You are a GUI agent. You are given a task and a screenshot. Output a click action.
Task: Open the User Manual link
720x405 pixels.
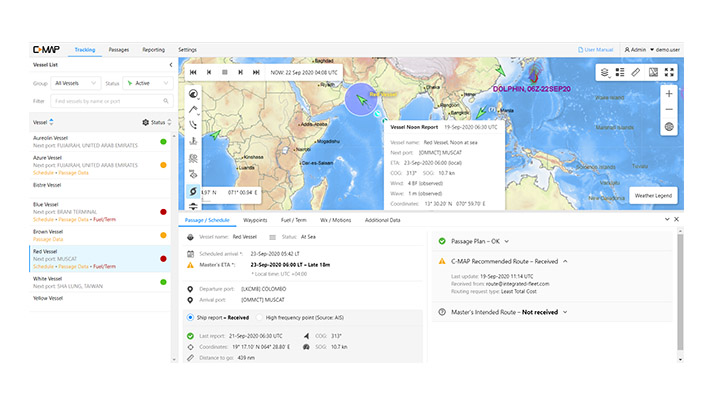(597, 49)
